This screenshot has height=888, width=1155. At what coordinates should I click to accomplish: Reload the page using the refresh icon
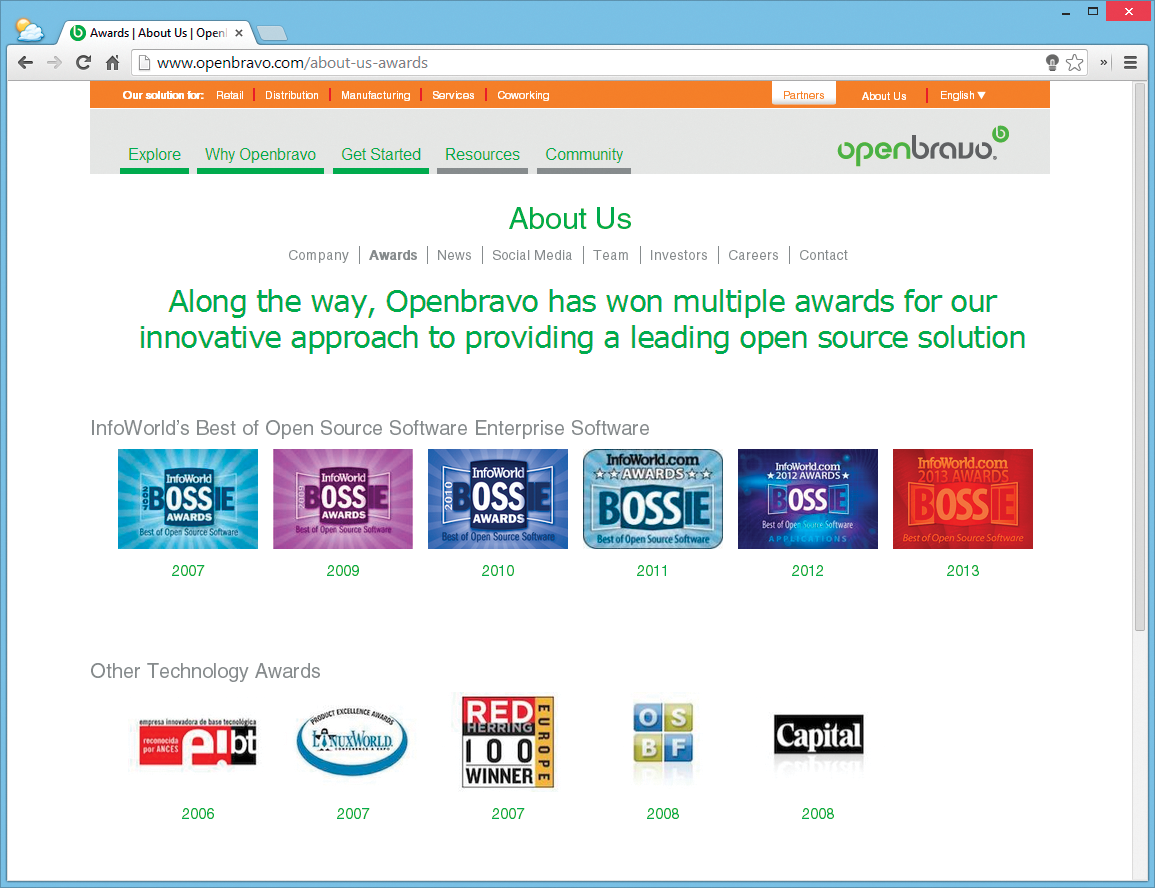(83, 62)
